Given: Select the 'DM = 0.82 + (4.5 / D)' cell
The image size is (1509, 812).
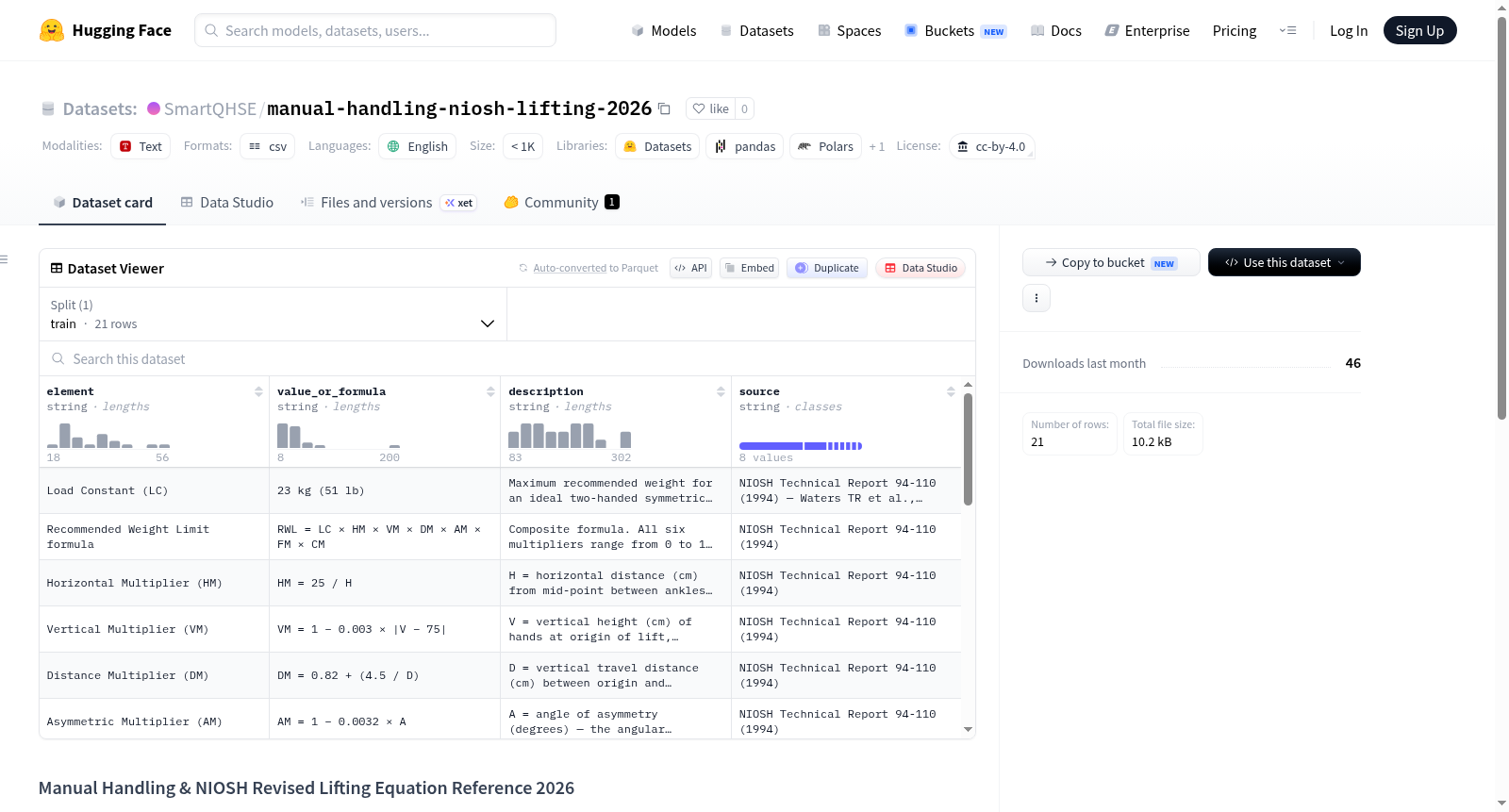Looking at the screenshot, I should [x=385, y=676].
